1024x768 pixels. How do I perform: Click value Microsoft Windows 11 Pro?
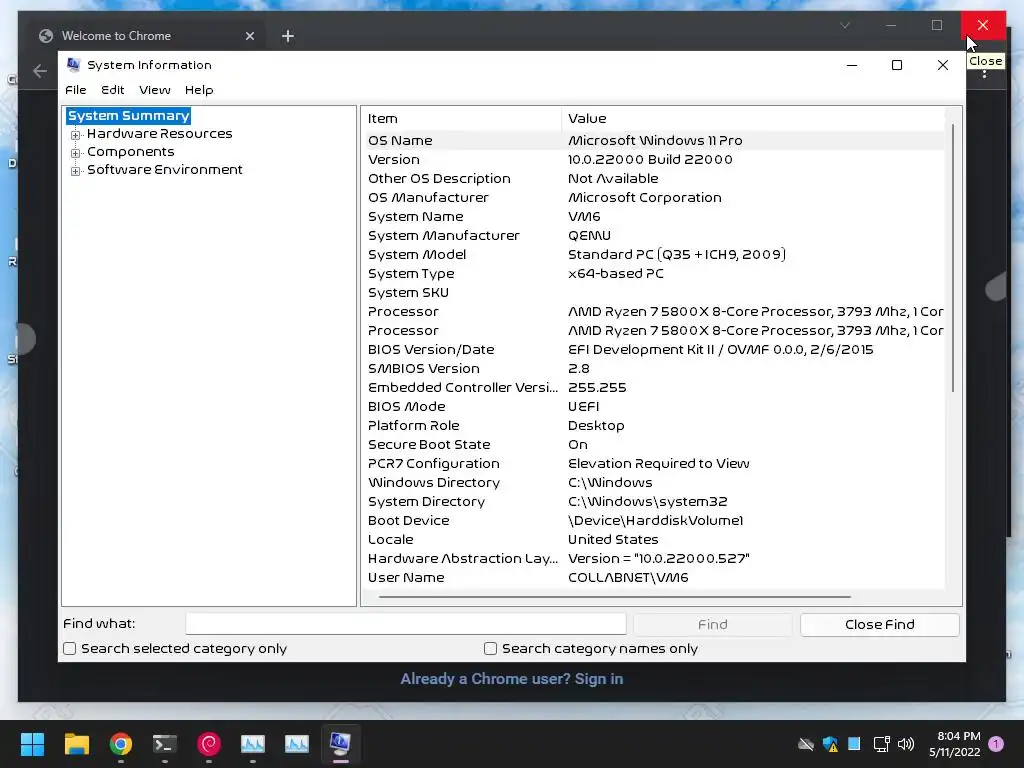click(655, 140)
